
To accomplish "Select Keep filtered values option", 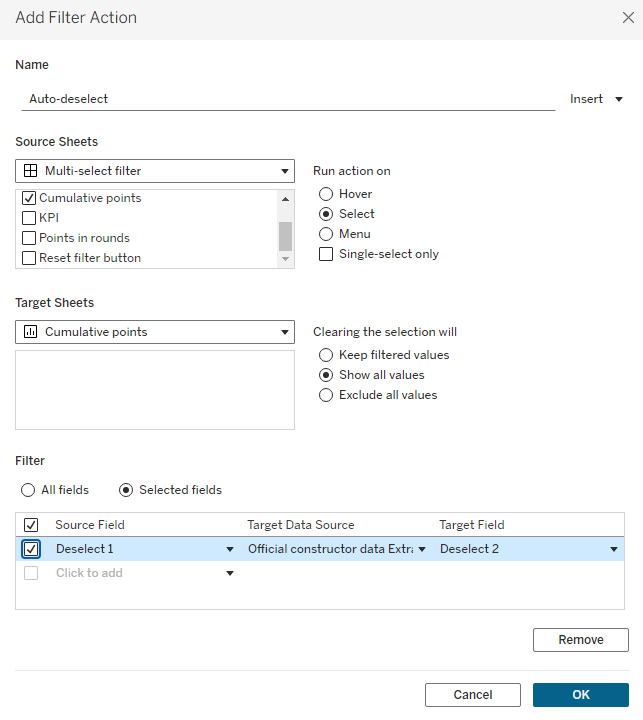I will click(326, 355).
